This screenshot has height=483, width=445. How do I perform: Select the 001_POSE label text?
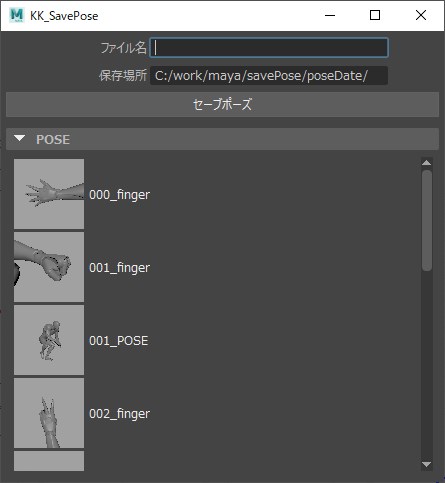pos(119,341)
